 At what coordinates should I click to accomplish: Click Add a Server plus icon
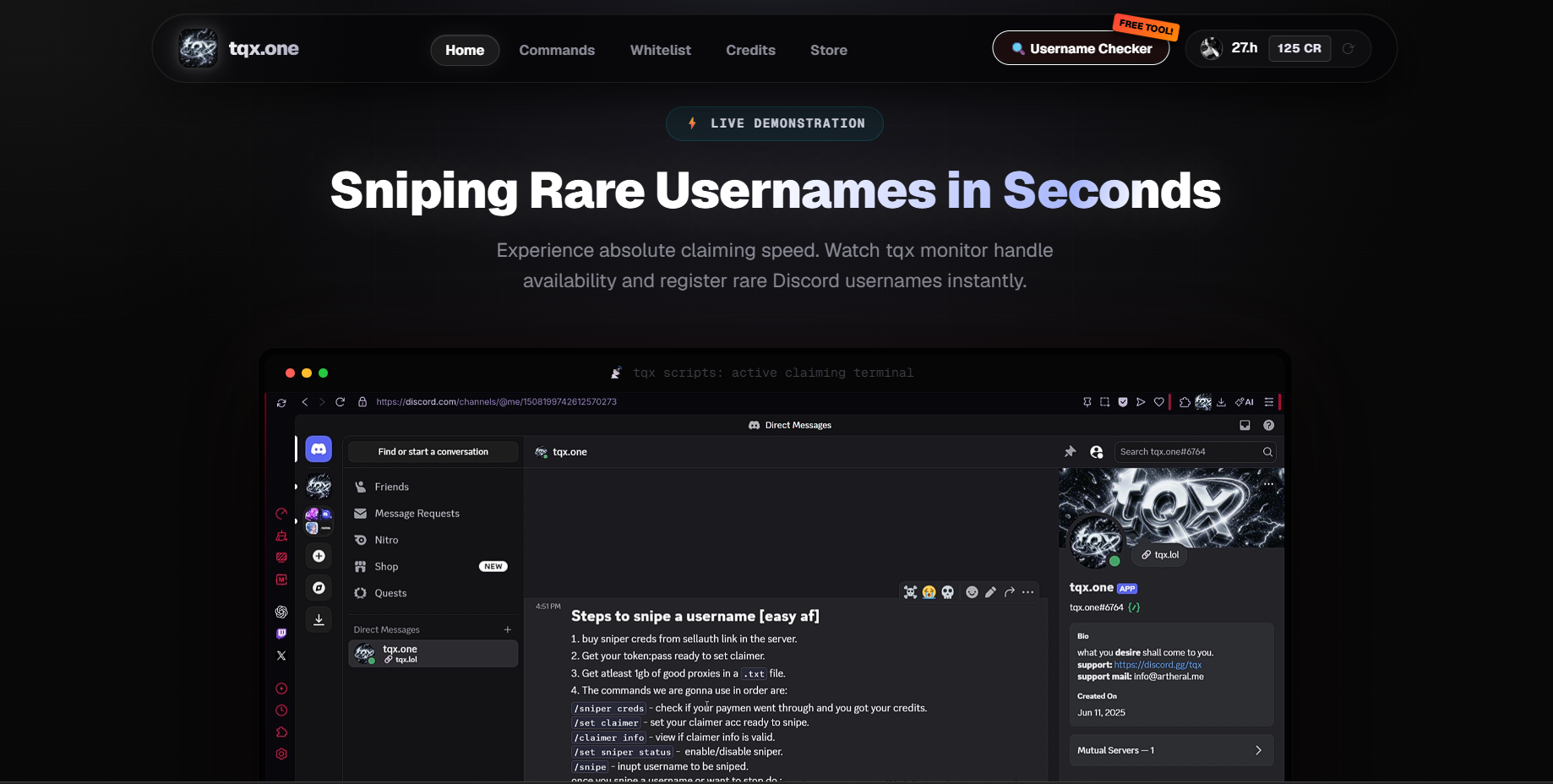319,556
